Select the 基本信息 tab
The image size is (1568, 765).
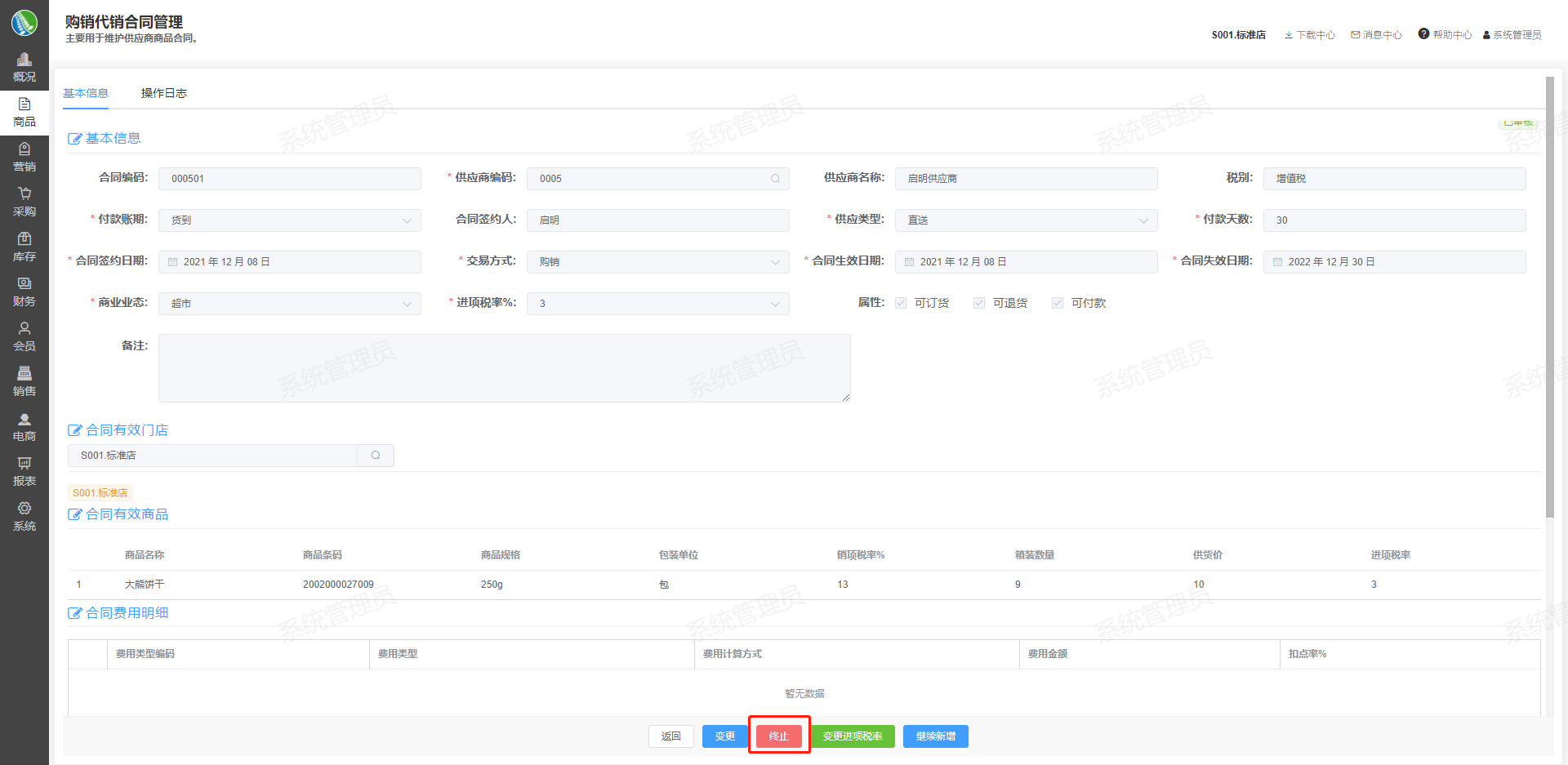(86, 93)
